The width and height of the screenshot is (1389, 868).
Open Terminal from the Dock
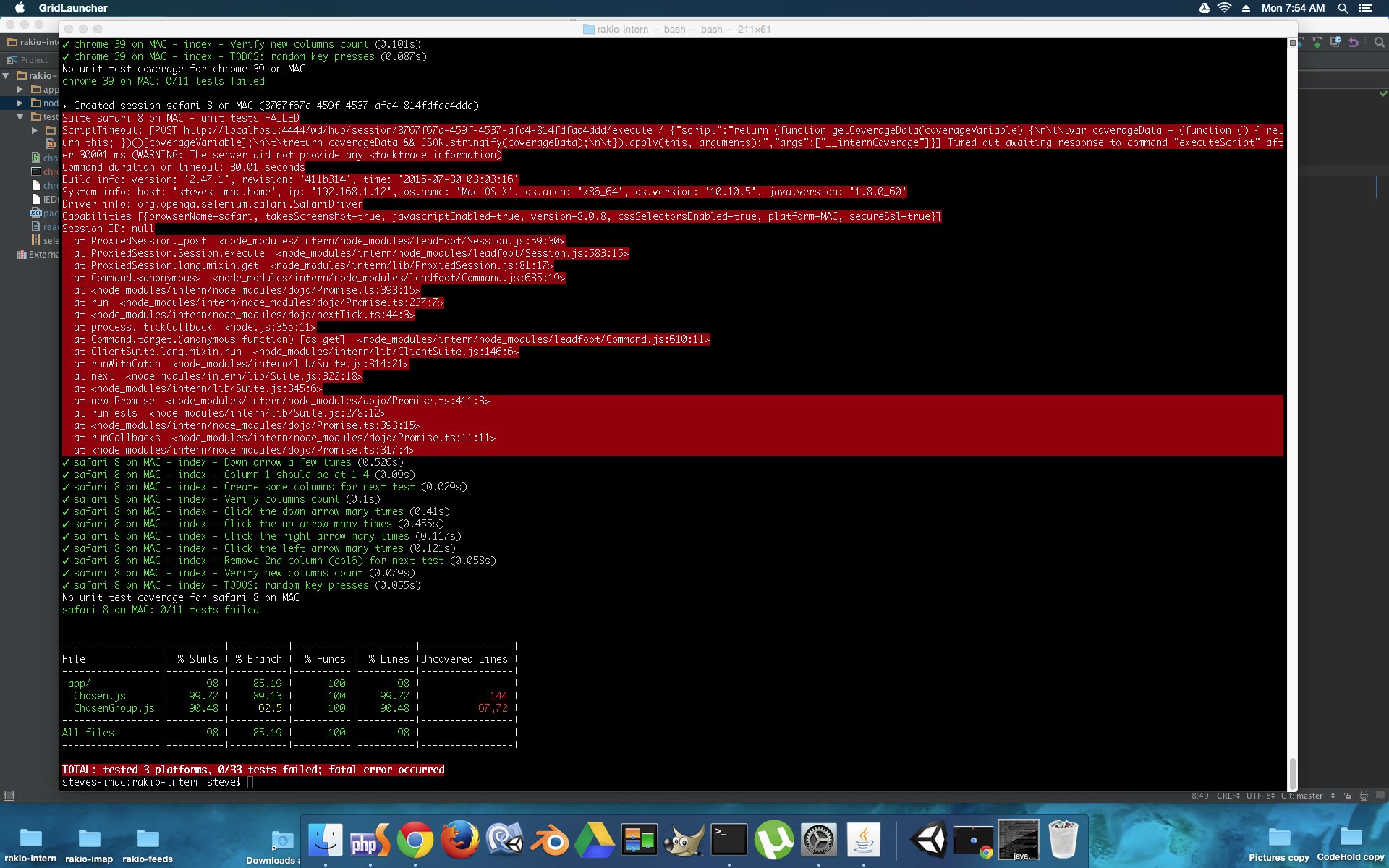point(729,840)
